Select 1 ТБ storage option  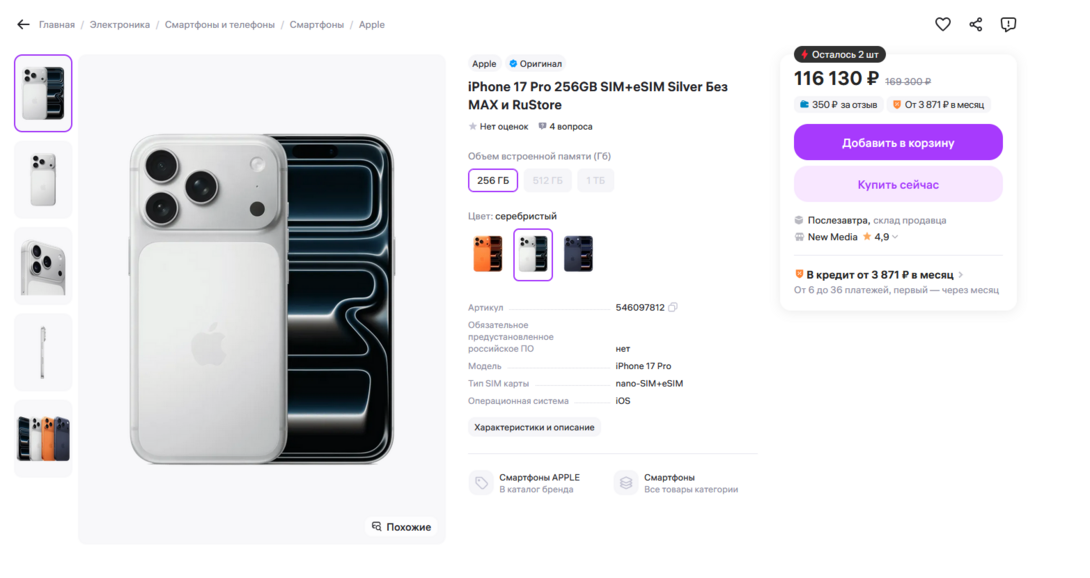tap(596, 180)
